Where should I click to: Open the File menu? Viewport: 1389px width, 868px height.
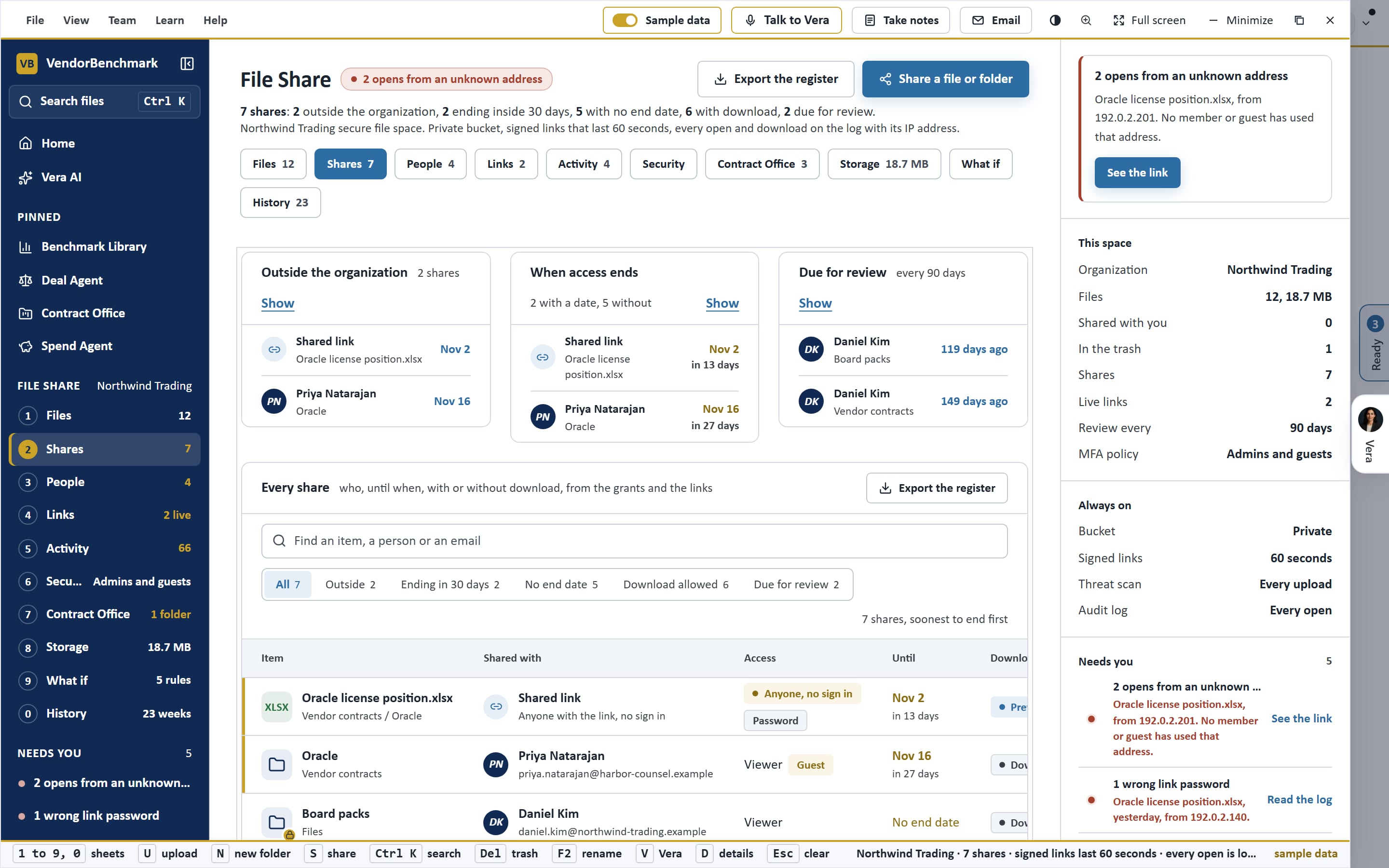pyautogui.click(x=35, y=20)
